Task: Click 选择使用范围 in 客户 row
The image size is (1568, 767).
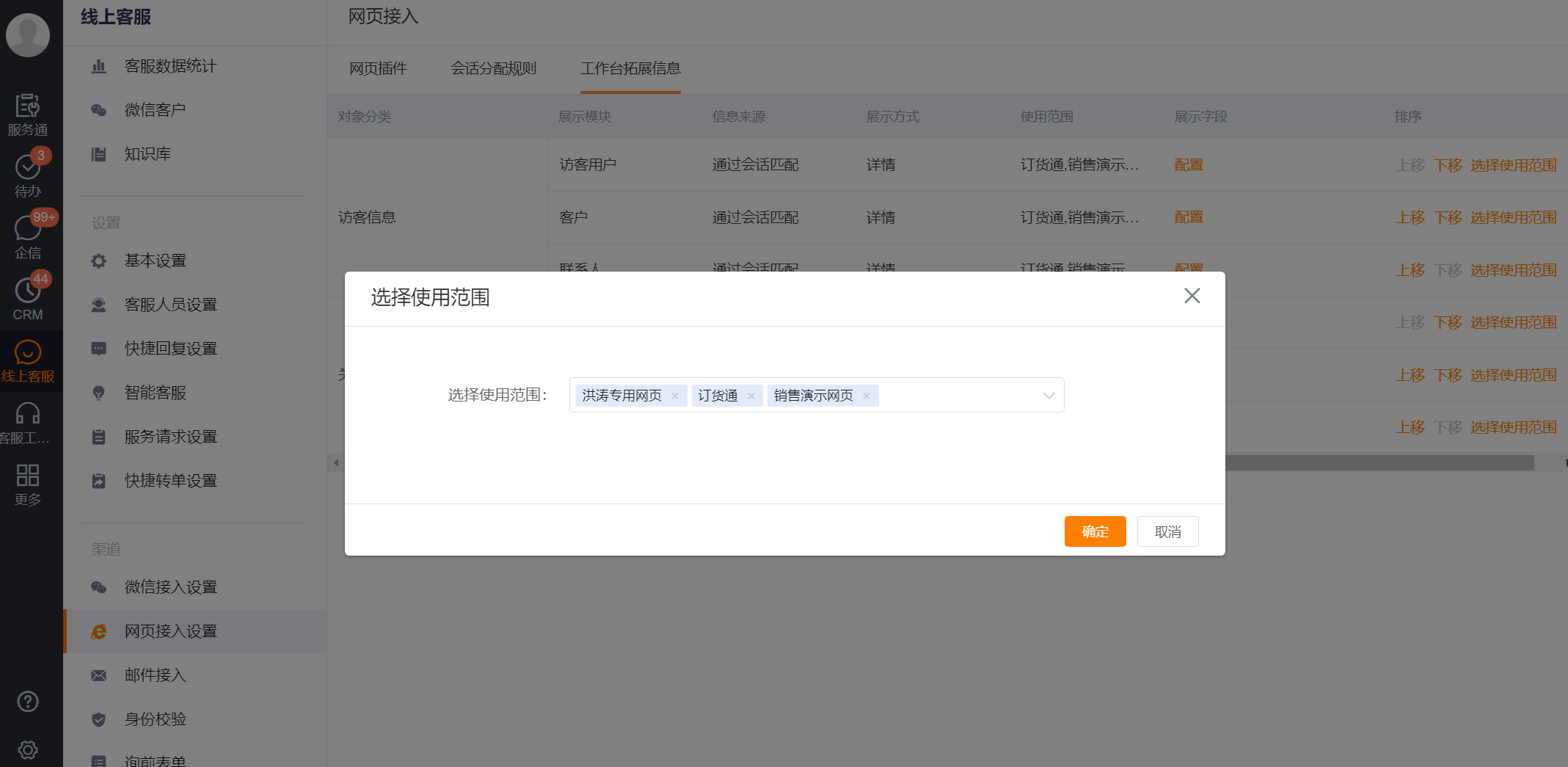Action: [1513, 217]
